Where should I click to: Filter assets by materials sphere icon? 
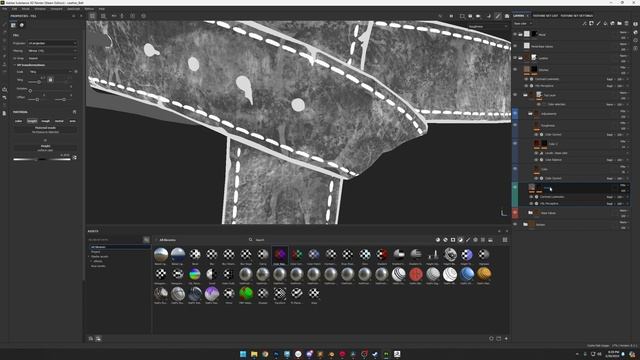coord(438,240)
